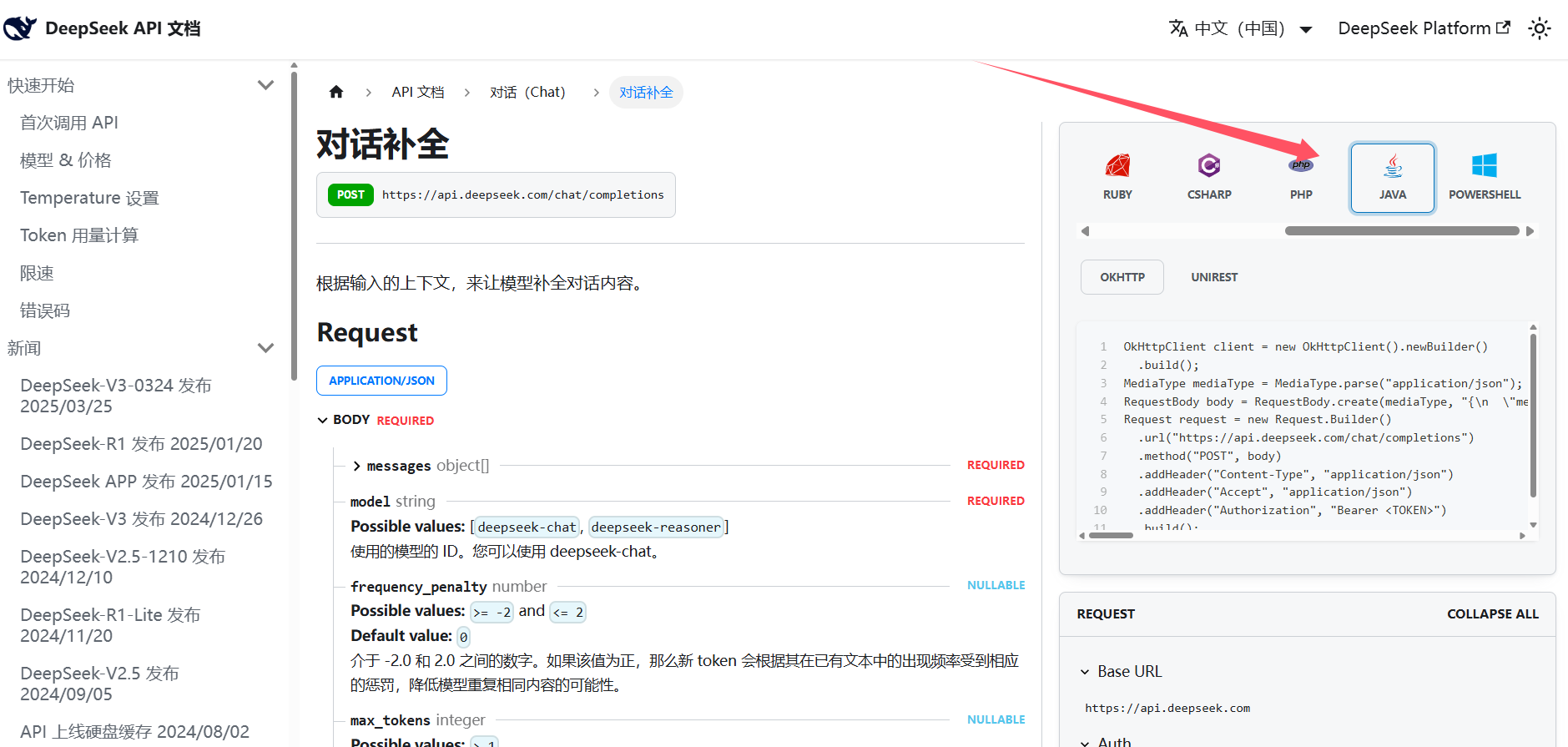
Task: Toggle the light/dark theme sun icon
Action: coord(1540,28)
